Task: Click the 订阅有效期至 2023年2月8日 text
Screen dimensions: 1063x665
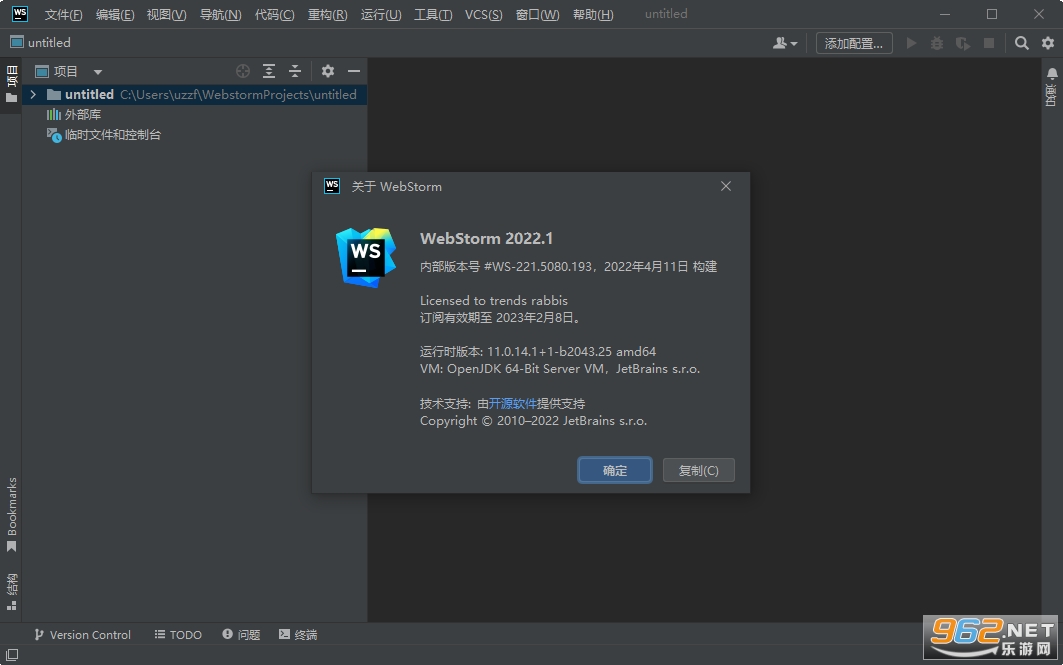Action: click(x=500, y=317)
